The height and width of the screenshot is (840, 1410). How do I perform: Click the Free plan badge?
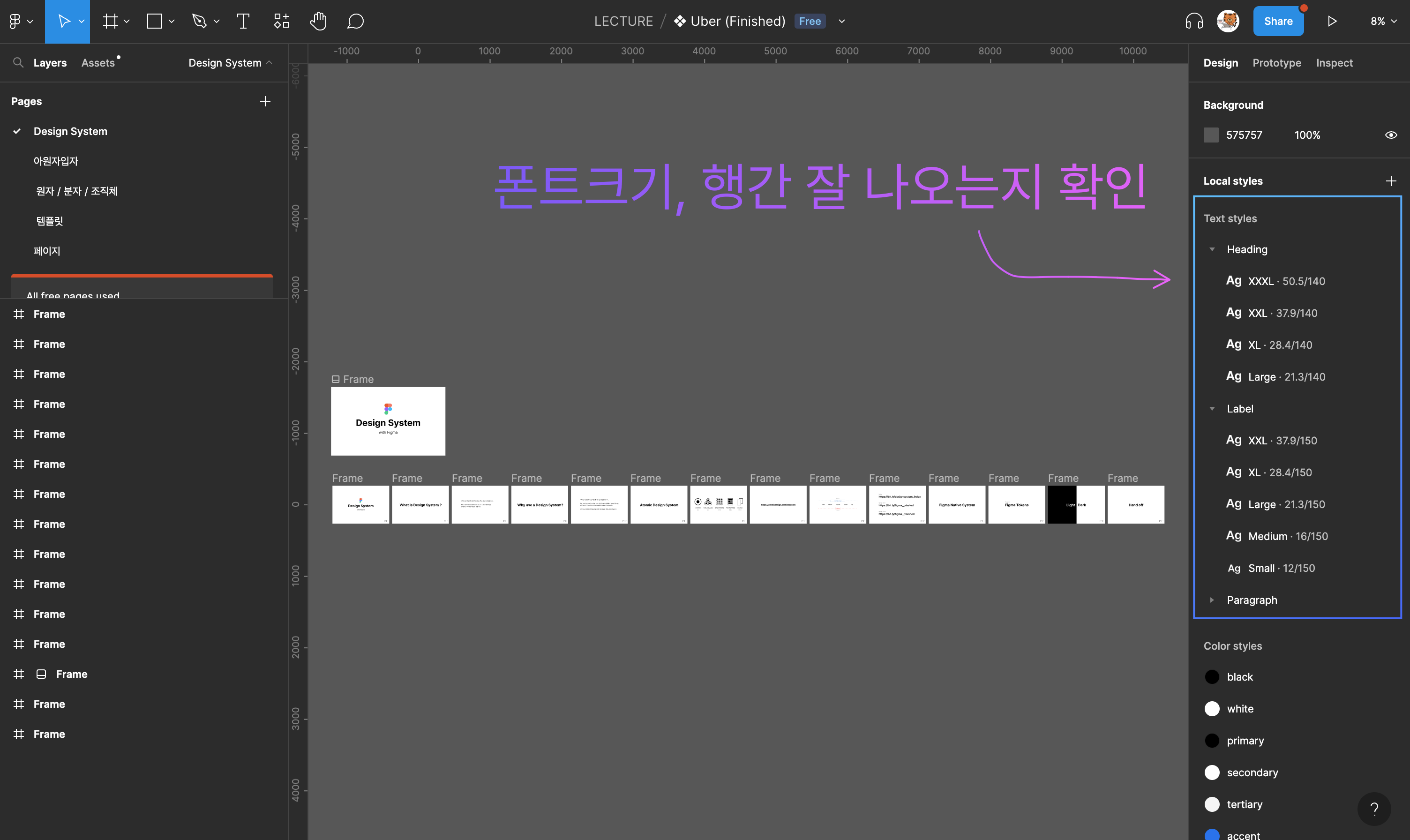click(810, 22)
